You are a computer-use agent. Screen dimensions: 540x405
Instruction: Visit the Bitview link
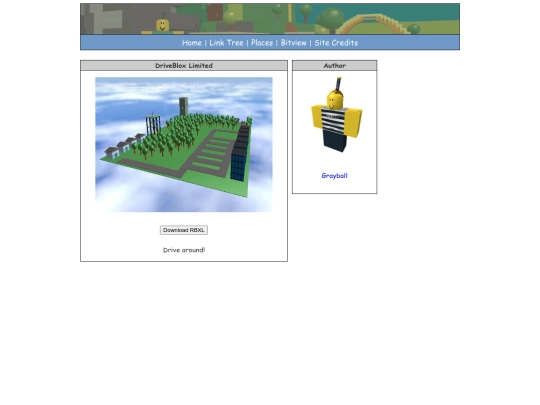tap(293, 43)
